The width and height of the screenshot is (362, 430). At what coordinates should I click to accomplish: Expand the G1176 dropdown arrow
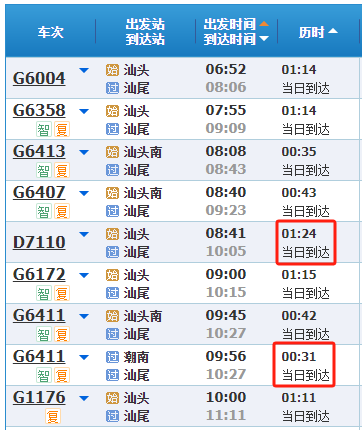pyautogui.click(x=84, y=398)
